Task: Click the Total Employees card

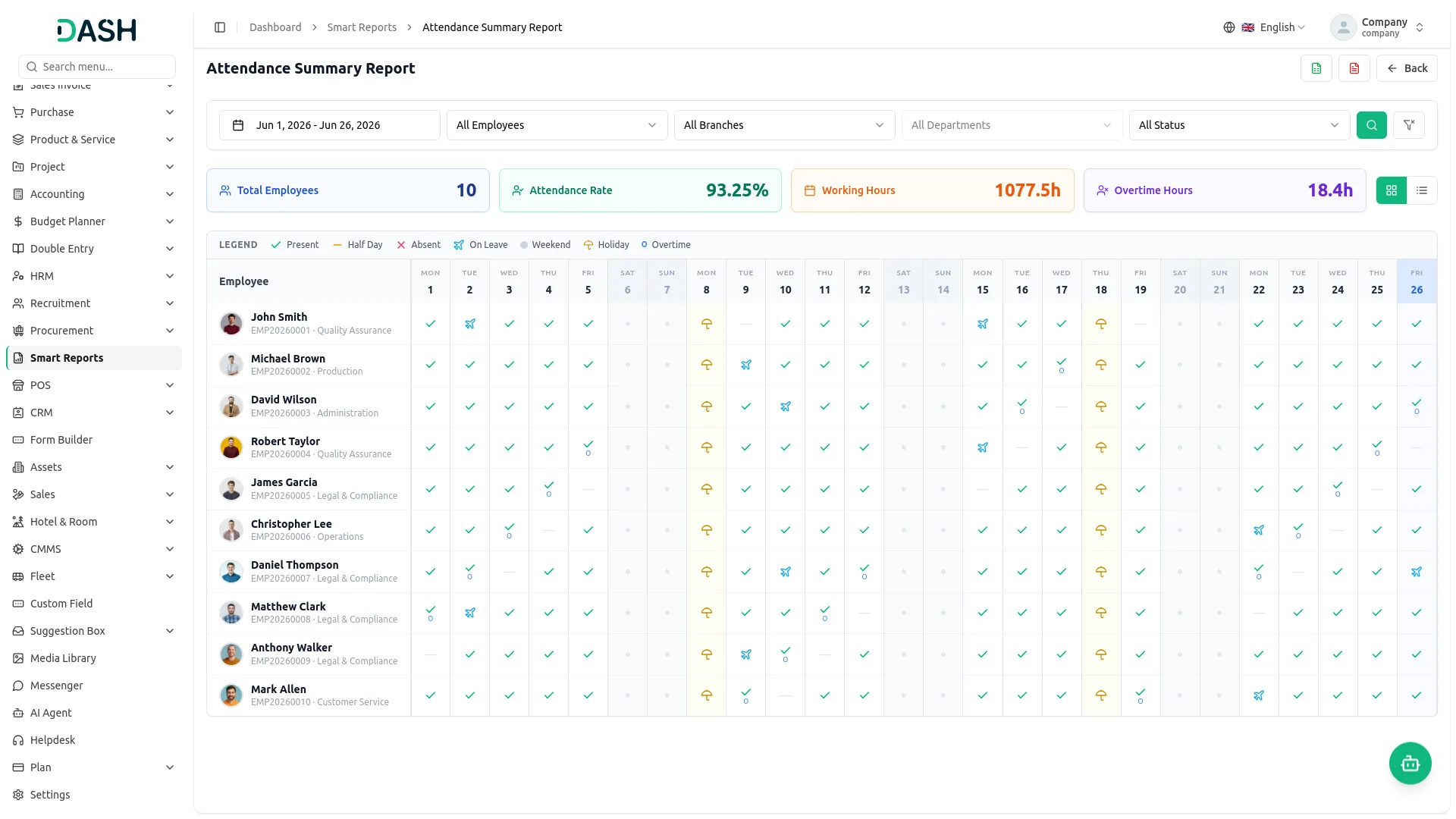Action: (348, 190)
